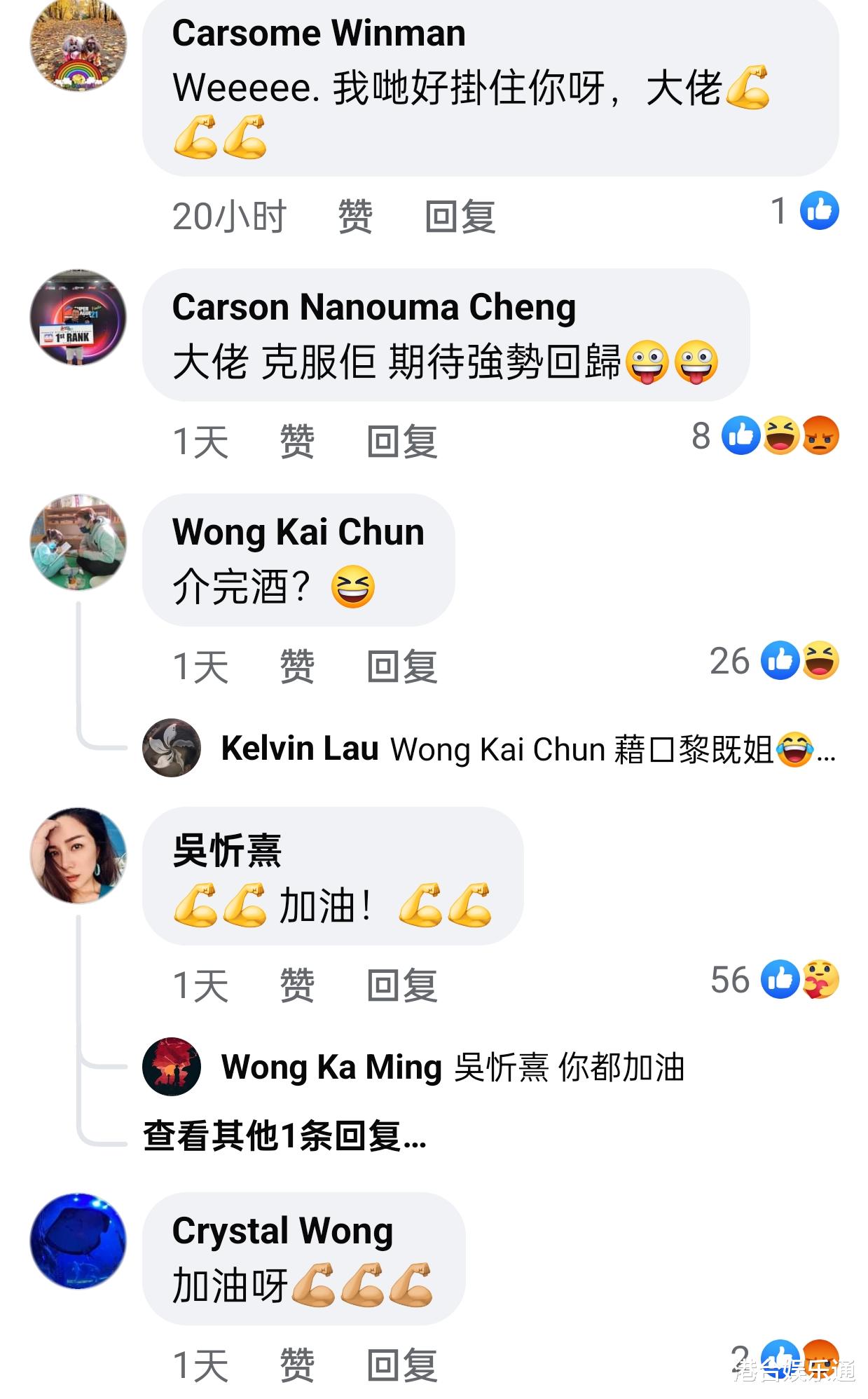Expand 查看其他1条回复 replies
868x1399 pixels.
[284, 1135]
